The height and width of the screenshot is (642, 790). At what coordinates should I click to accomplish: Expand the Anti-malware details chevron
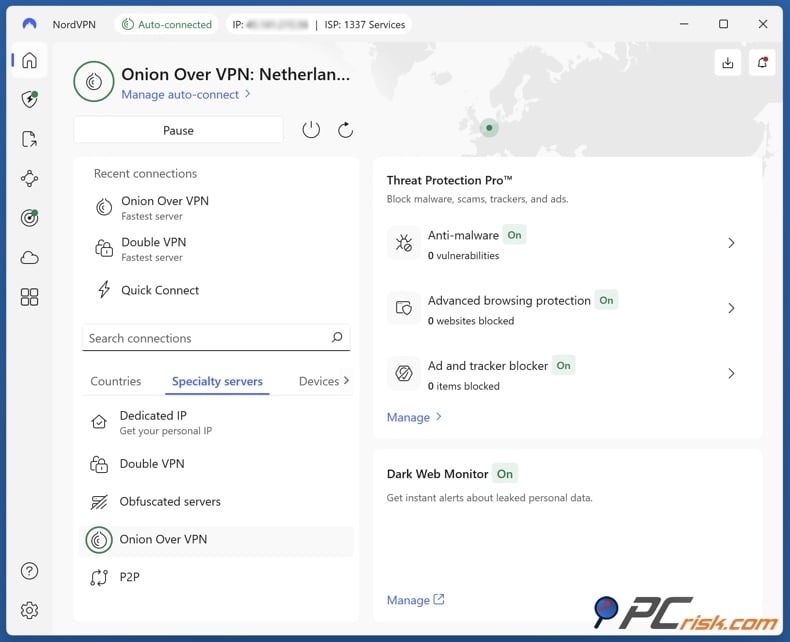point(731,243)
